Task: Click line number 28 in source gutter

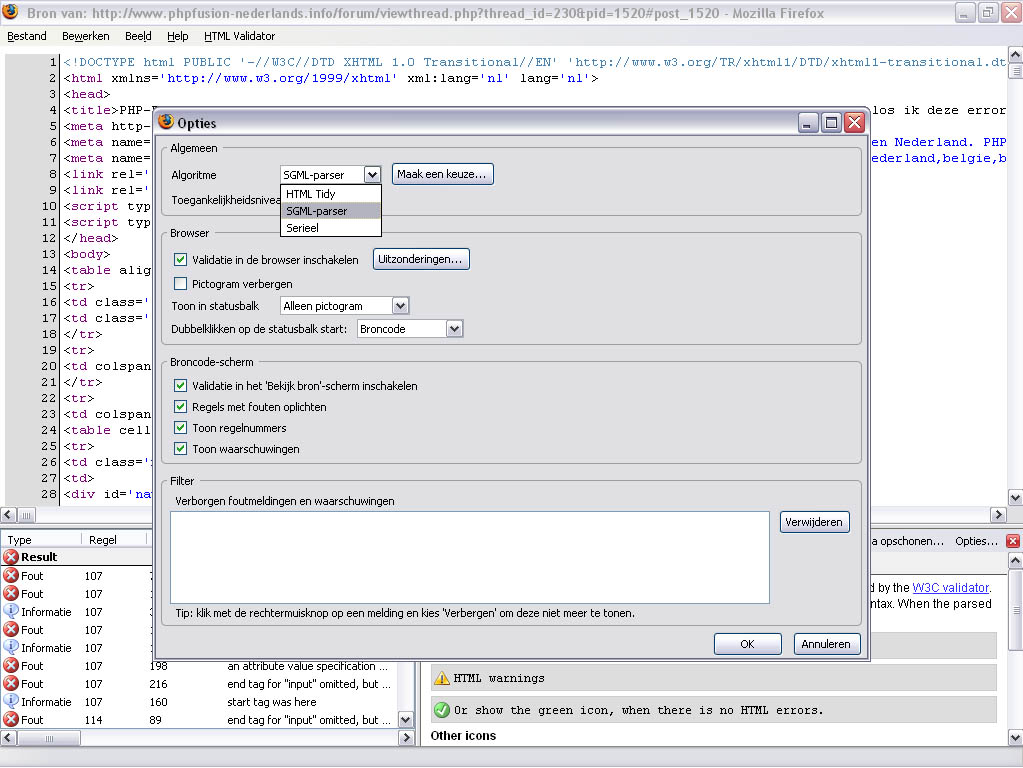Action: tap(49, 494)
